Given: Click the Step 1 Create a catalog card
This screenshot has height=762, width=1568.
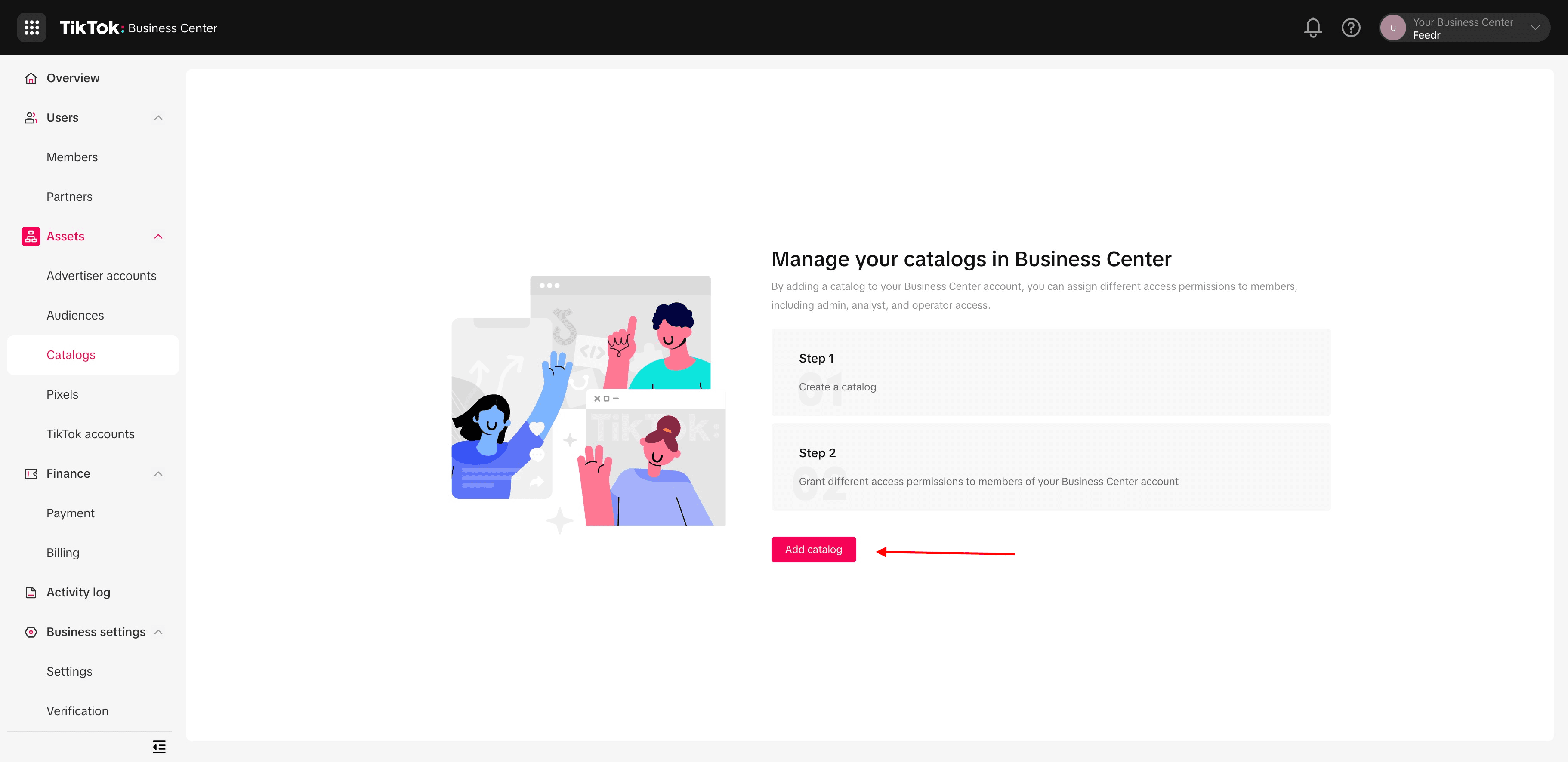Looking at the screenshot, I should tap(1051, 372).
